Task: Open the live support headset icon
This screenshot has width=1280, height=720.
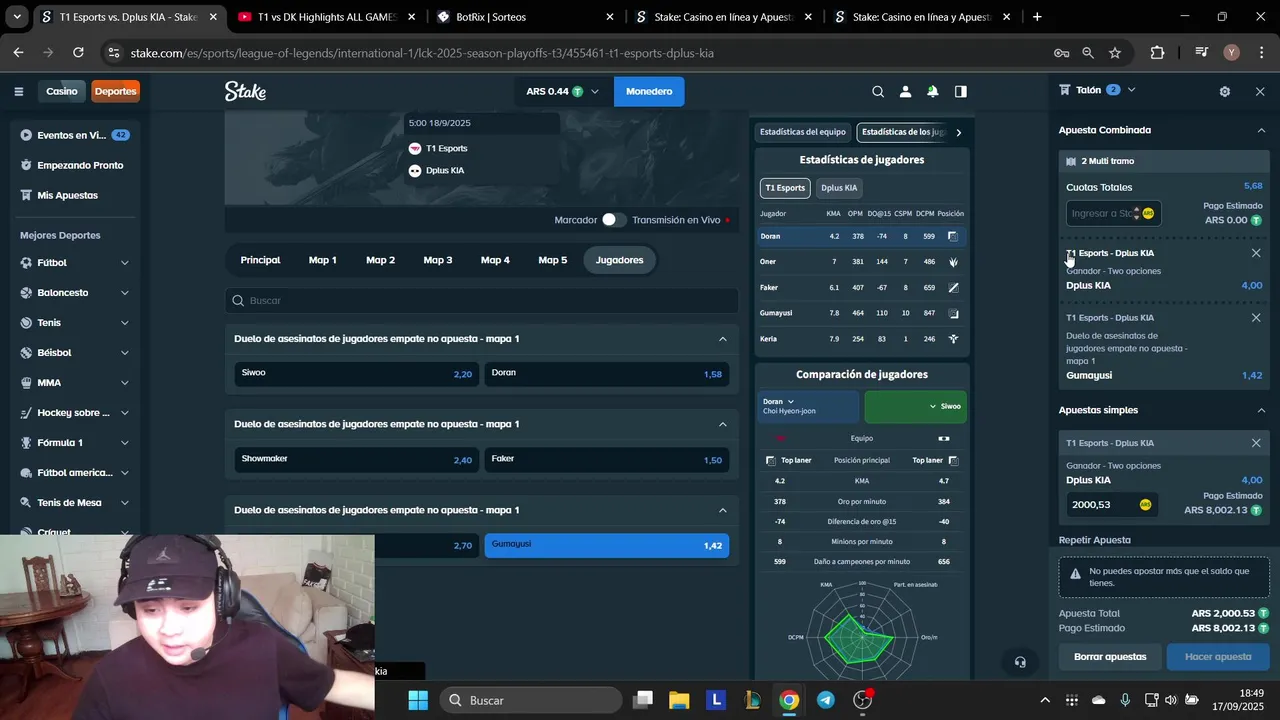Action: click(x=1020, y=662)
